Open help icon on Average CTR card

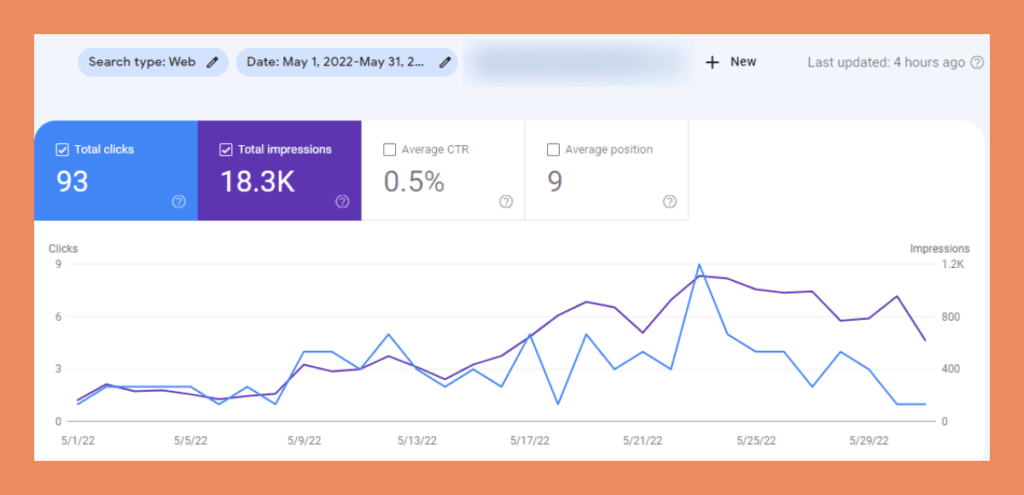(x=506, y=202)
